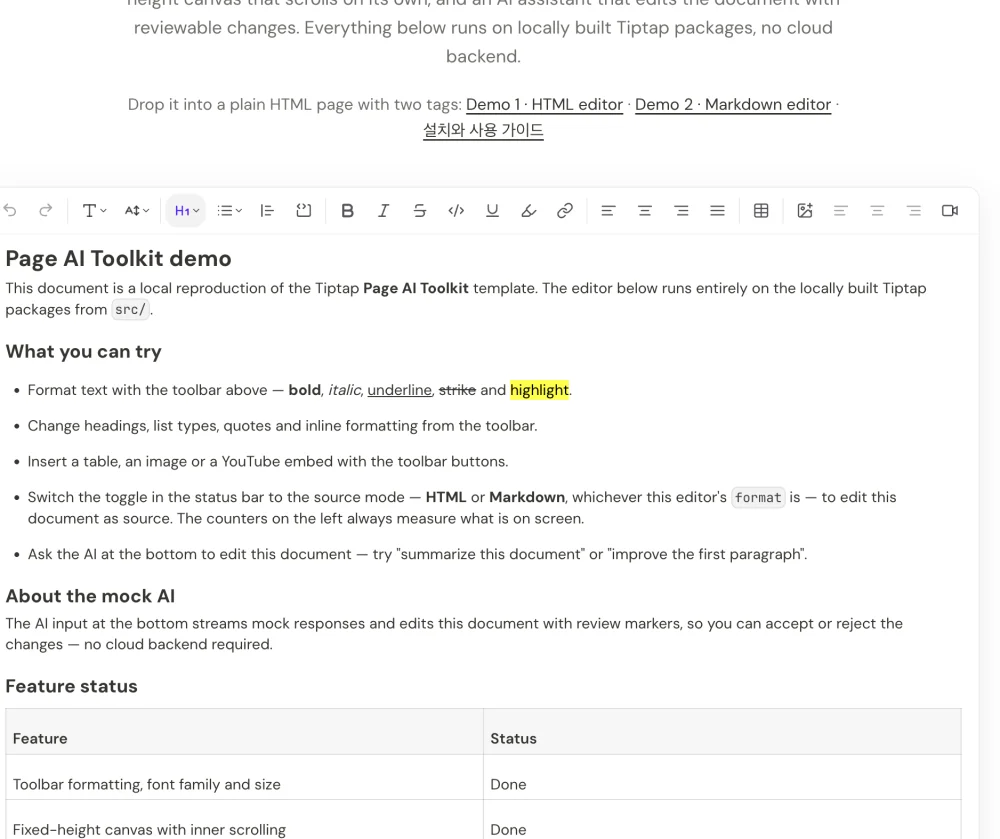Viewport: 1000px width, 839px height.
Task: Toggle underline formatting
Action: [492, 210]
